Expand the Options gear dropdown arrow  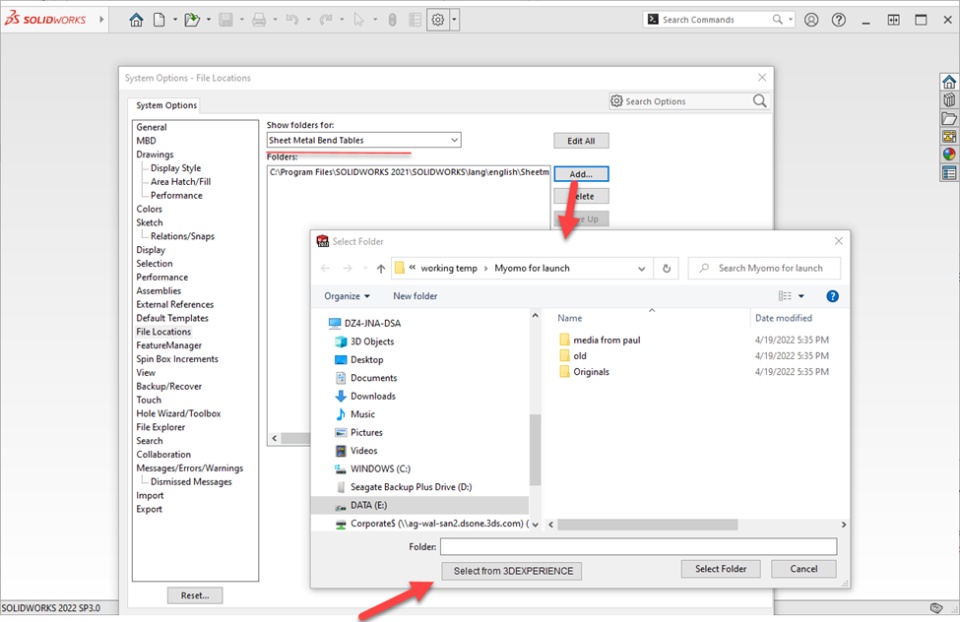click(454, 20)
